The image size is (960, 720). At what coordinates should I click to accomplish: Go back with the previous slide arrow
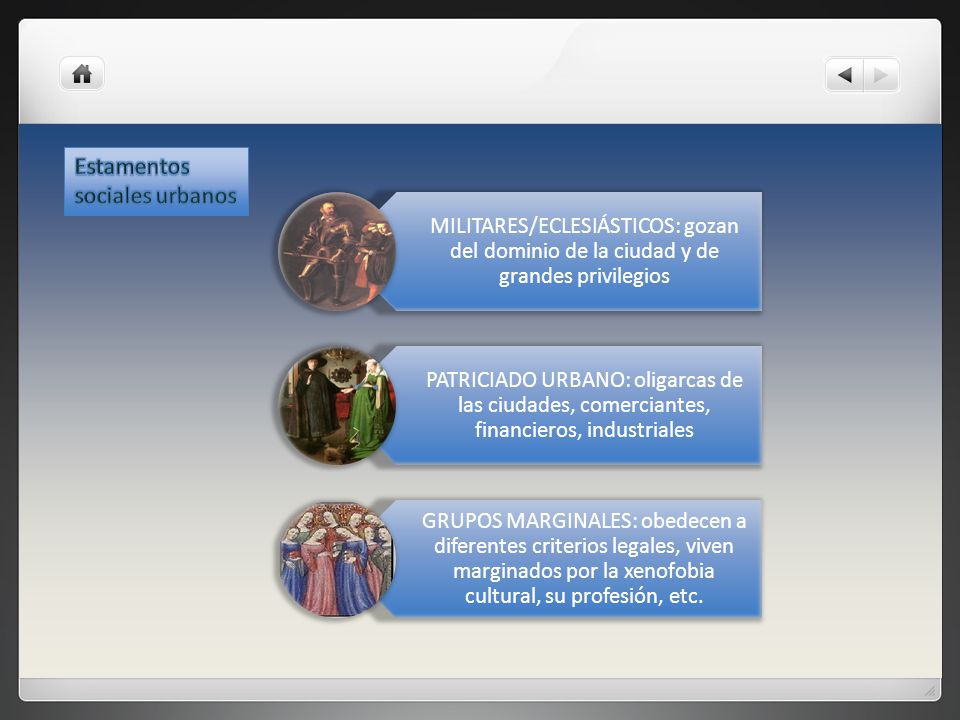[844, 75]
